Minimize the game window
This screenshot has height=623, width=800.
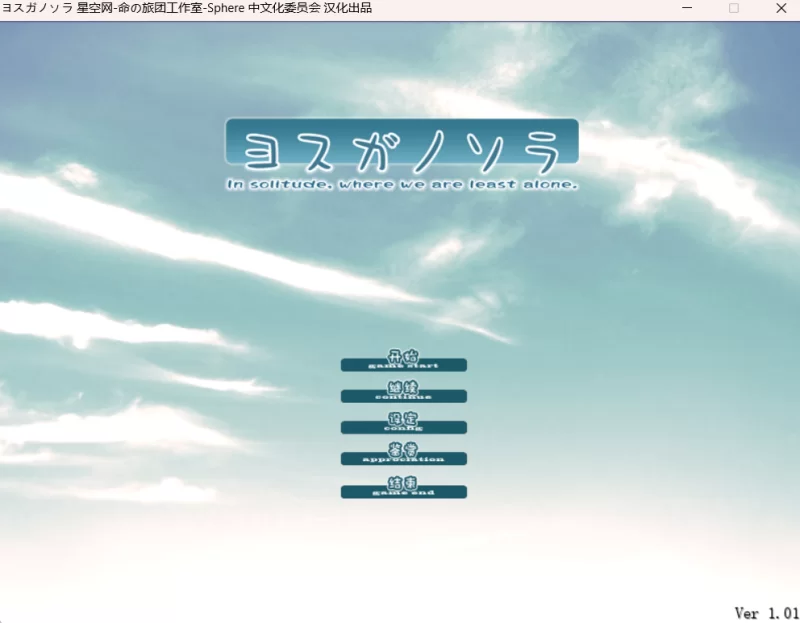[687, 9]
